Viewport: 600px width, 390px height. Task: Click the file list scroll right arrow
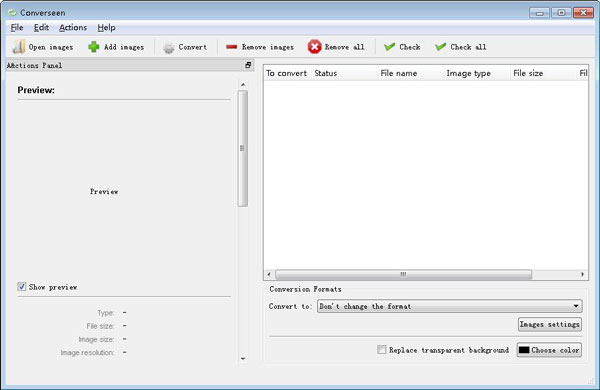[x=582, y=274]
